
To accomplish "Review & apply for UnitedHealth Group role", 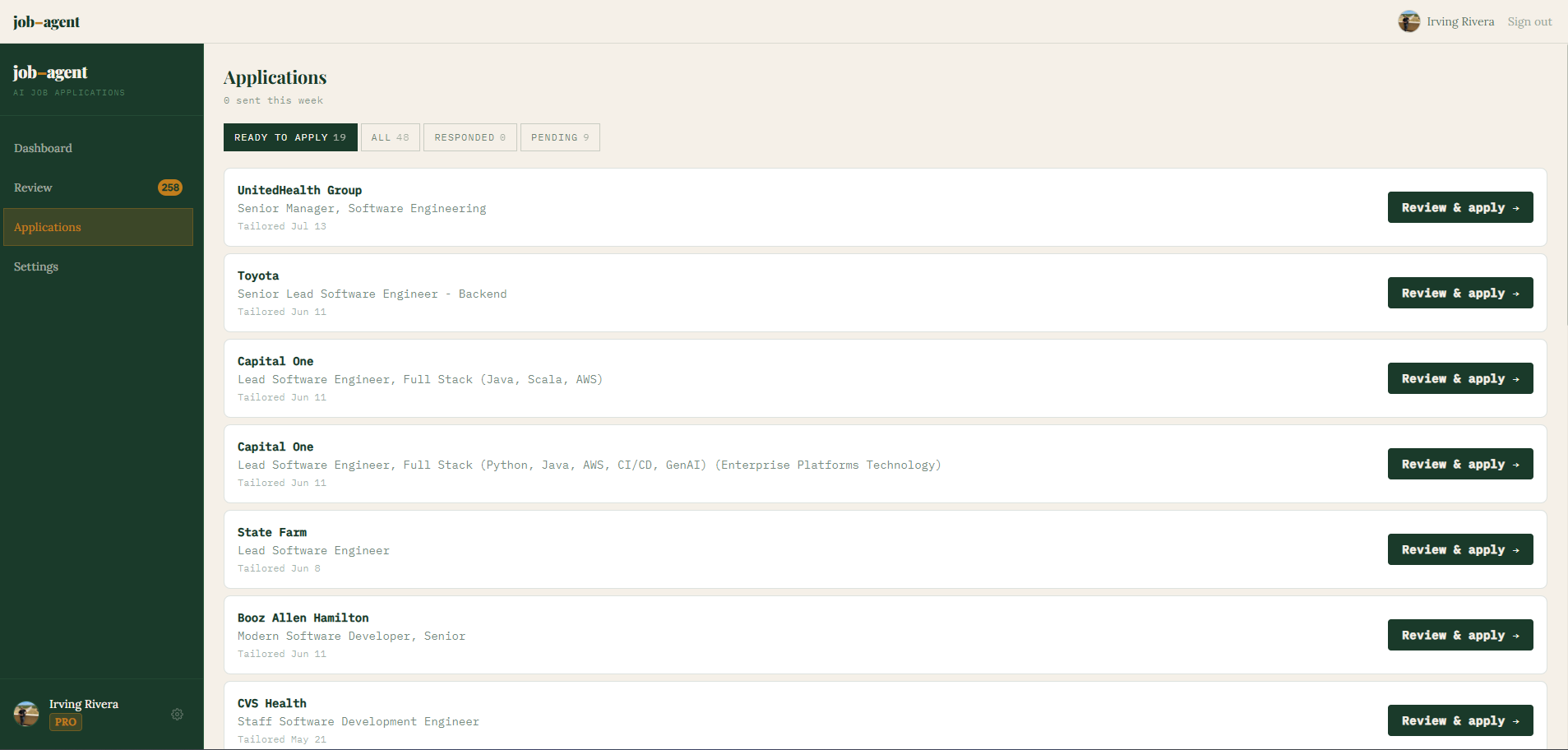I will (x=1459, y=207).
